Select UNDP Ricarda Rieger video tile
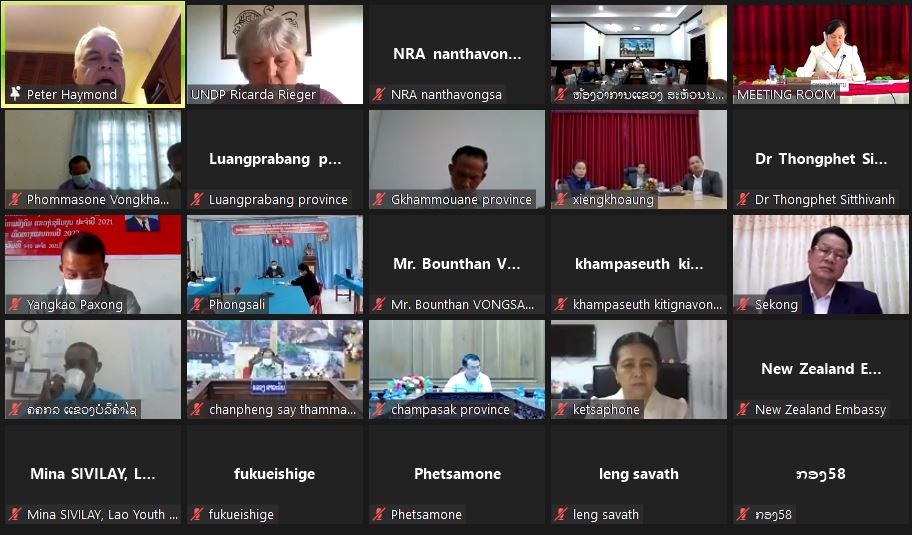The image size is (912, 535). pos(275,55)
